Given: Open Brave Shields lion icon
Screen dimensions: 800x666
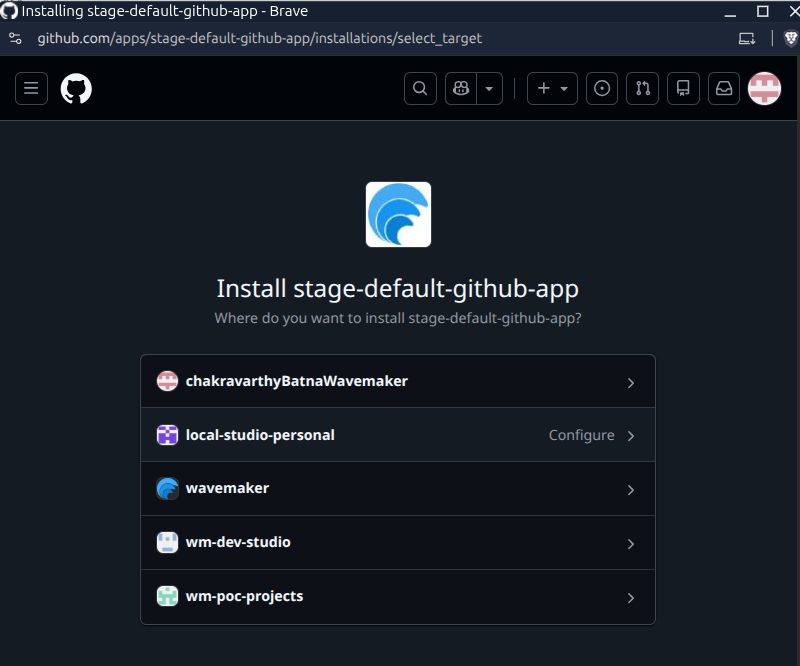Looking at the screenshot, I should [x=791, y=38].
